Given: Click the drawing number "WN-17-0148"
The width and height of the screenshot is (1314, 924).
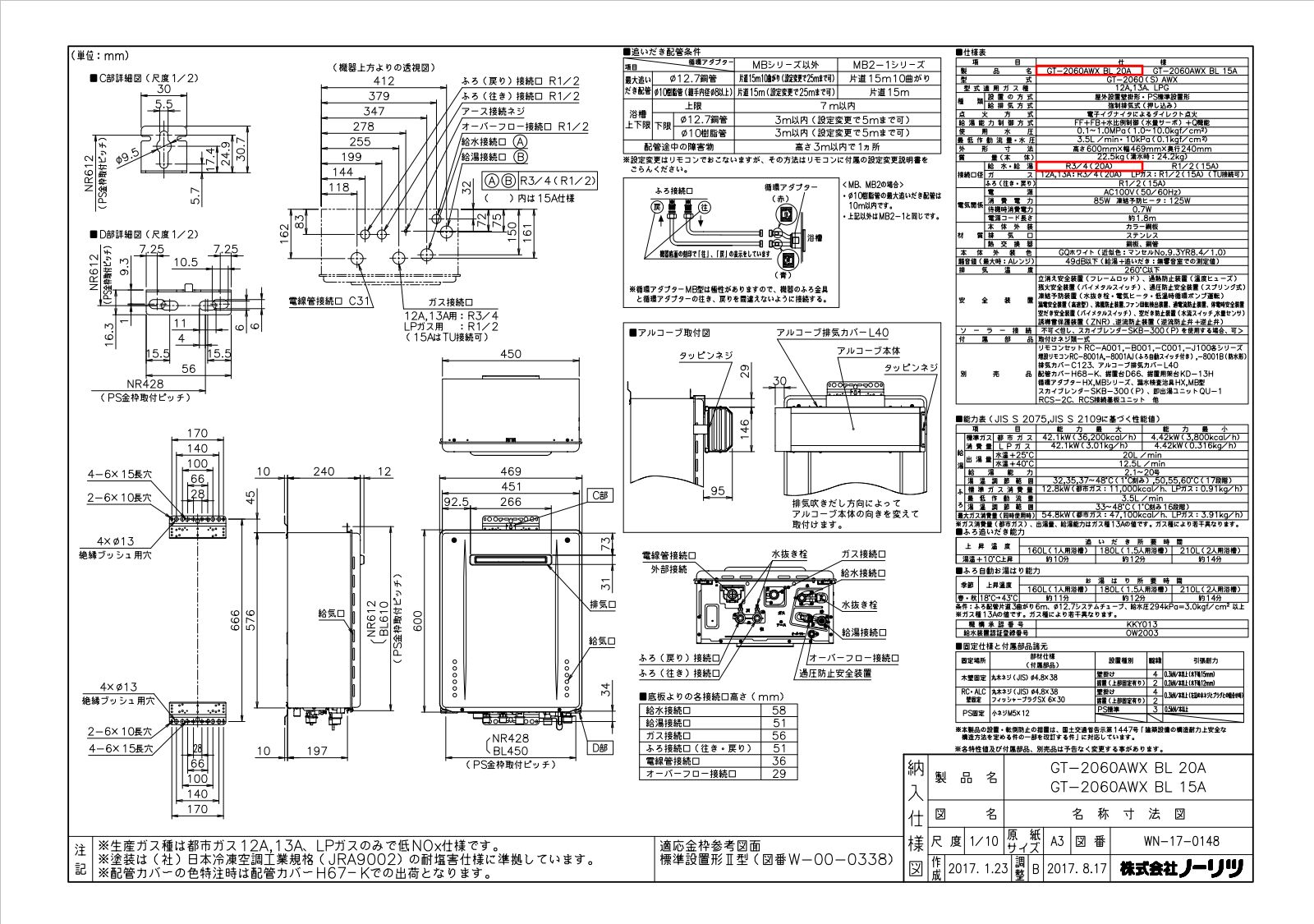Looking at the screenshot, I should point(1181,842).
